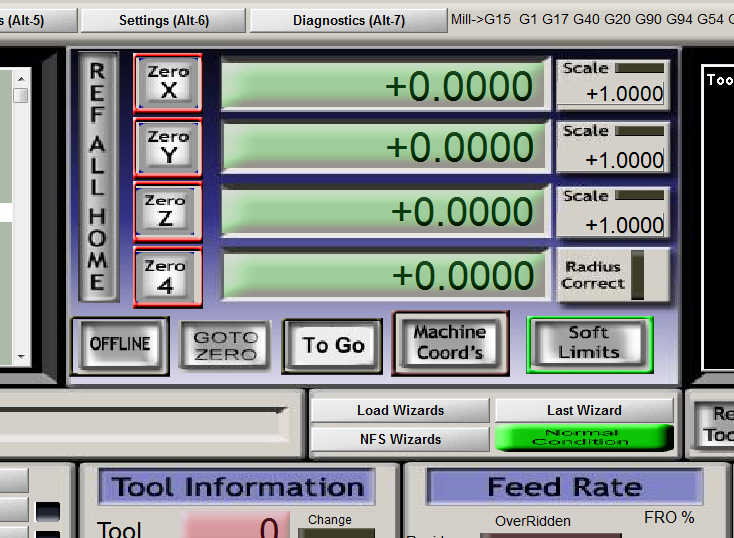This screenshot has width=734, height=538.
Task: Click the Radius Correct button
Action: pyautogui.click(x=613, y=275)
